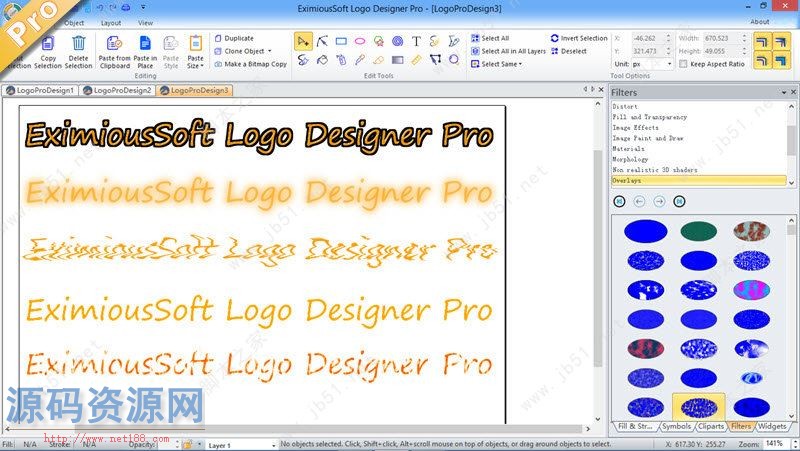This screenshot has height=451, width=800.
Task: Go to next filter page
Action: click(659, 202)
